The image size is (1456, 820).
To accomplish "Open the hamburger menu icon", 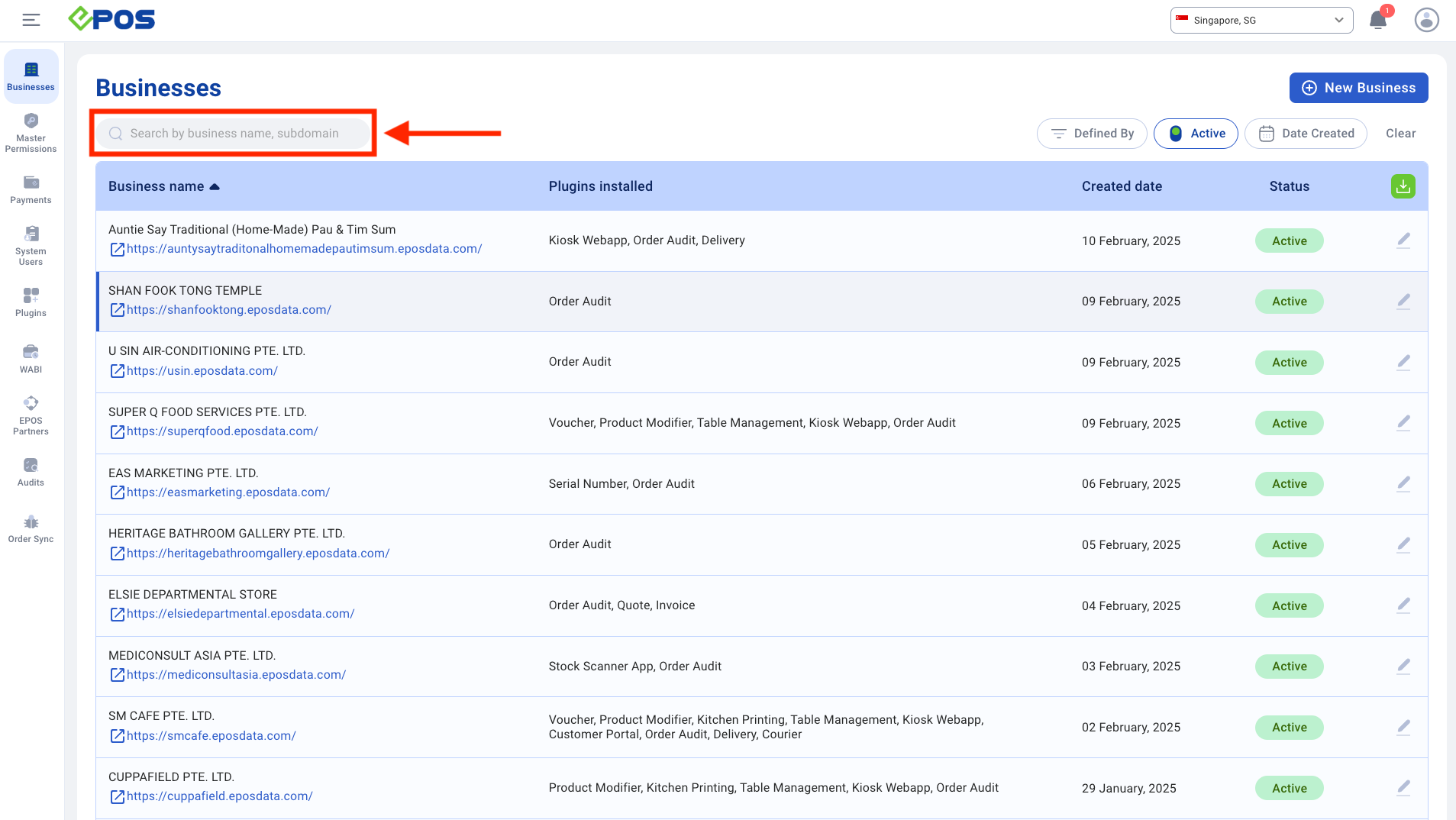I will [31, 20].
